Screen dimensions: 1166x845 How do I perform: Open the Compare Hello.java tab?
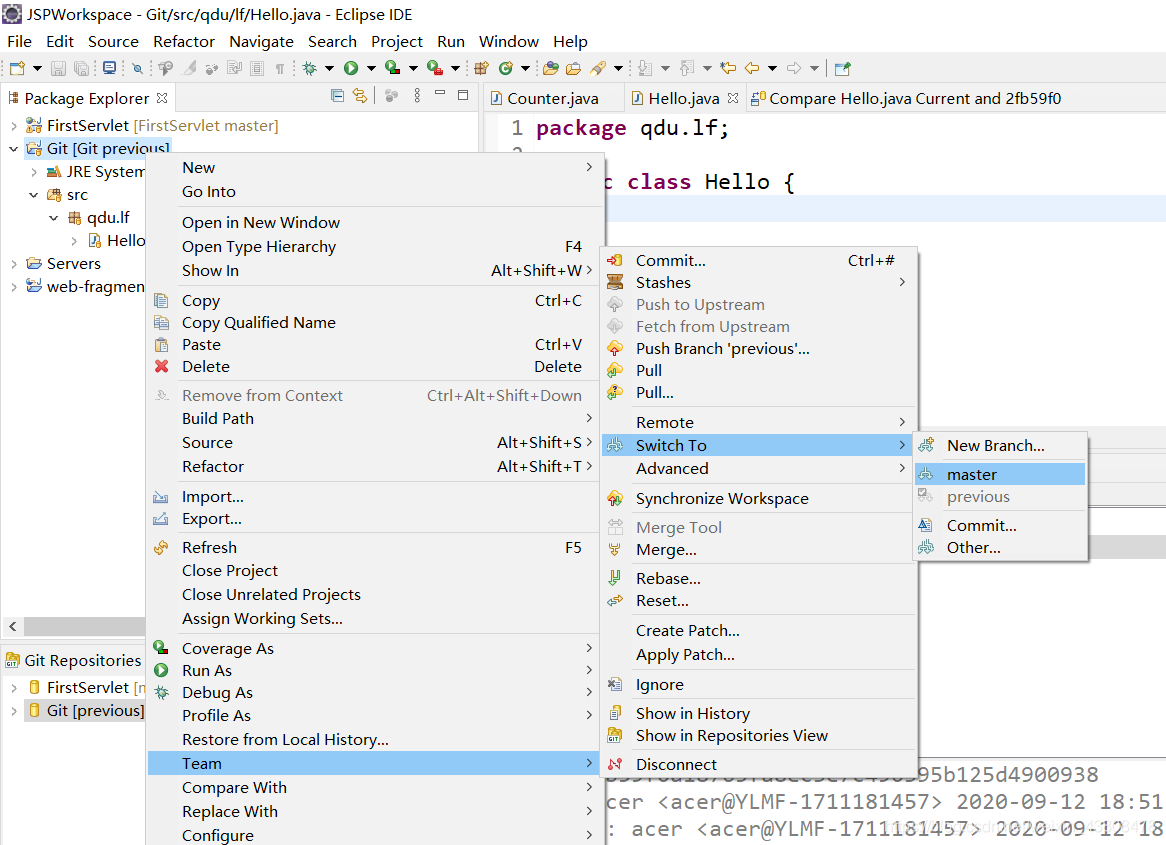(906, 98)
